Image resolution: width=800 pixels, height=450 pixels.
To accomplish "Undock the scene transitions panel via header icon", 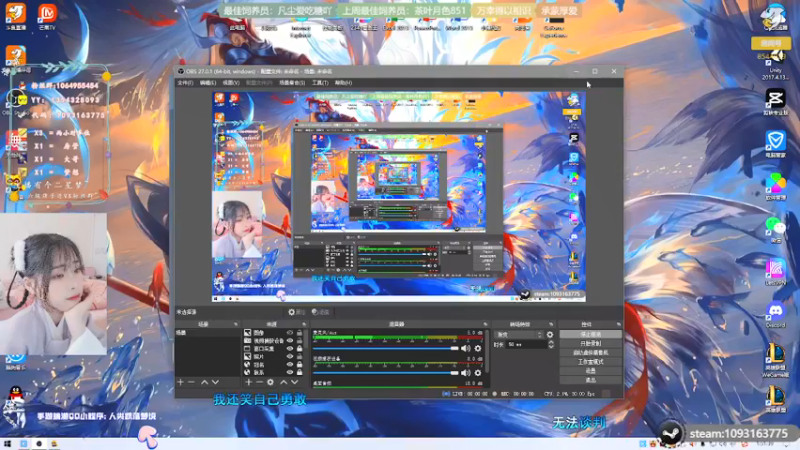I will coord(551,324).
